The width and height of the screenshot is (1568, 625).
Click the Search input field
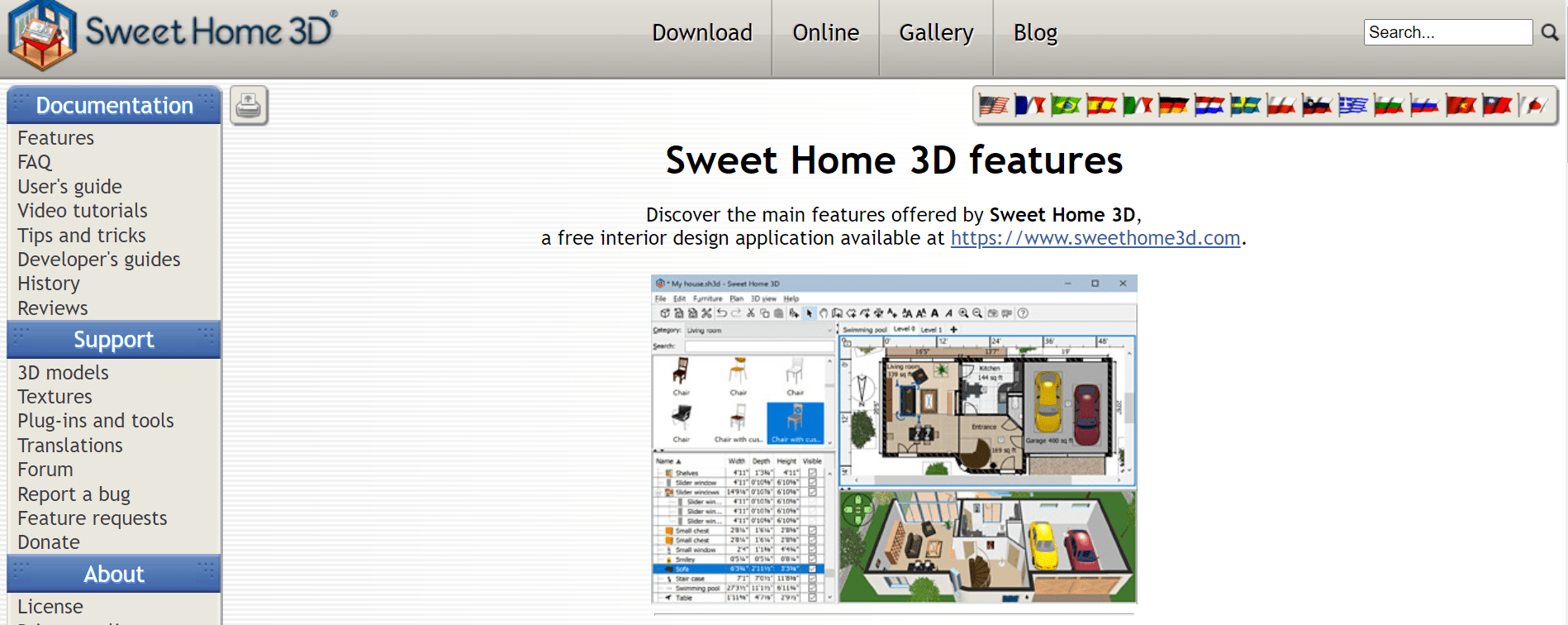tap(1447, 32)
